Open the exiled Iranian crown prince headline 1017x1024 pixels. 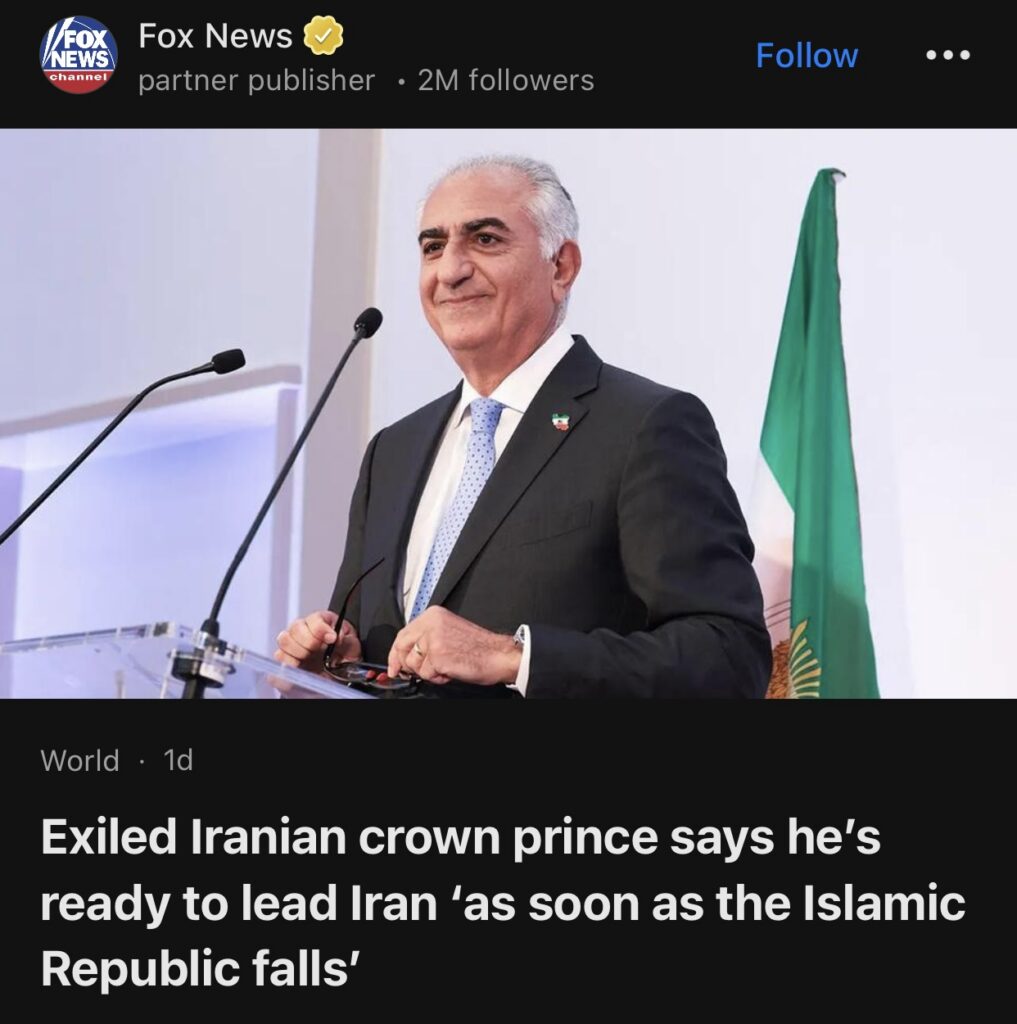[503, 903]
